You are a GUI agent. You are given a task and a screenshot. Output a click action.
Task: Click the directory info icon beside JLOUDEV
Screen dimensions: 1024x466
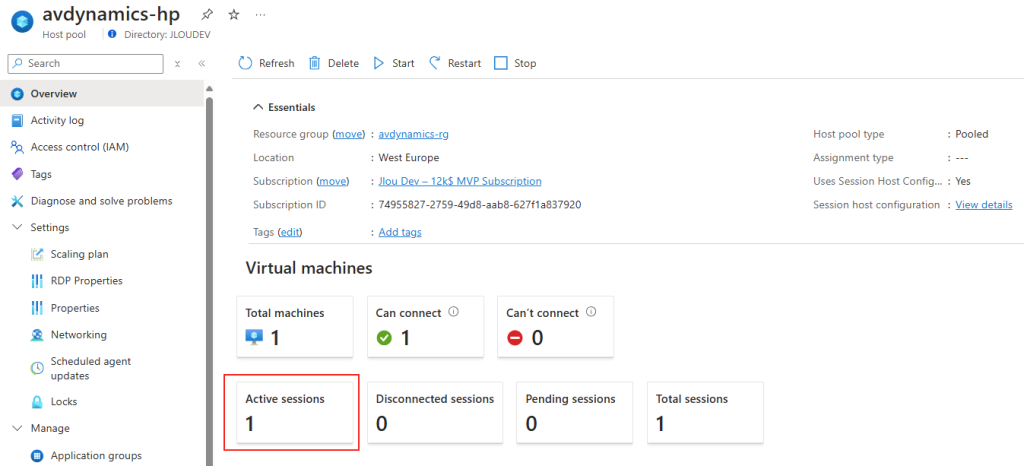pos(112,33)
